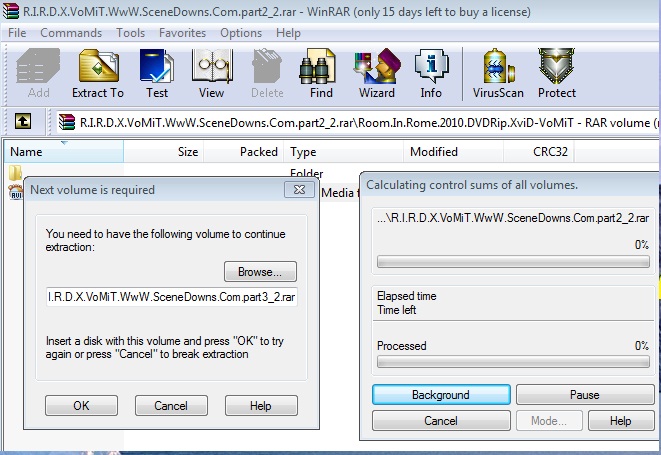Click the Delete toolbar icon
The height and width of the screenshot is (455, 661).
(x=267, y=73)
